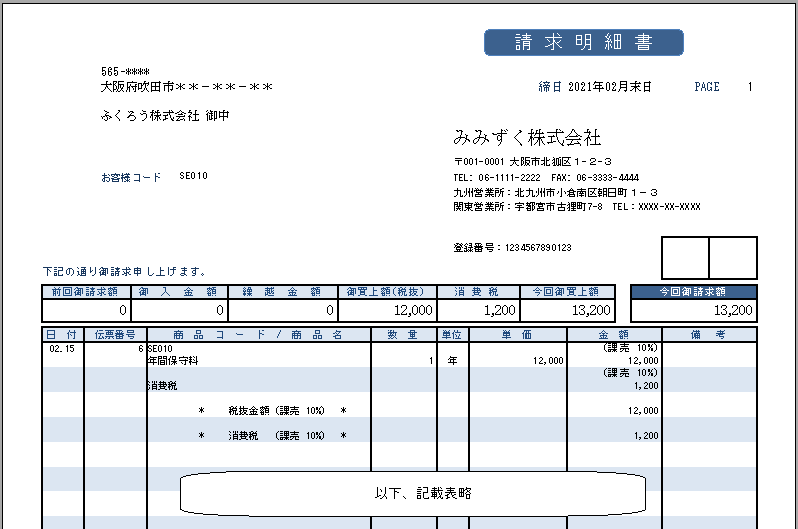Click the 消費税 line item name

click(x=162, y=386)
